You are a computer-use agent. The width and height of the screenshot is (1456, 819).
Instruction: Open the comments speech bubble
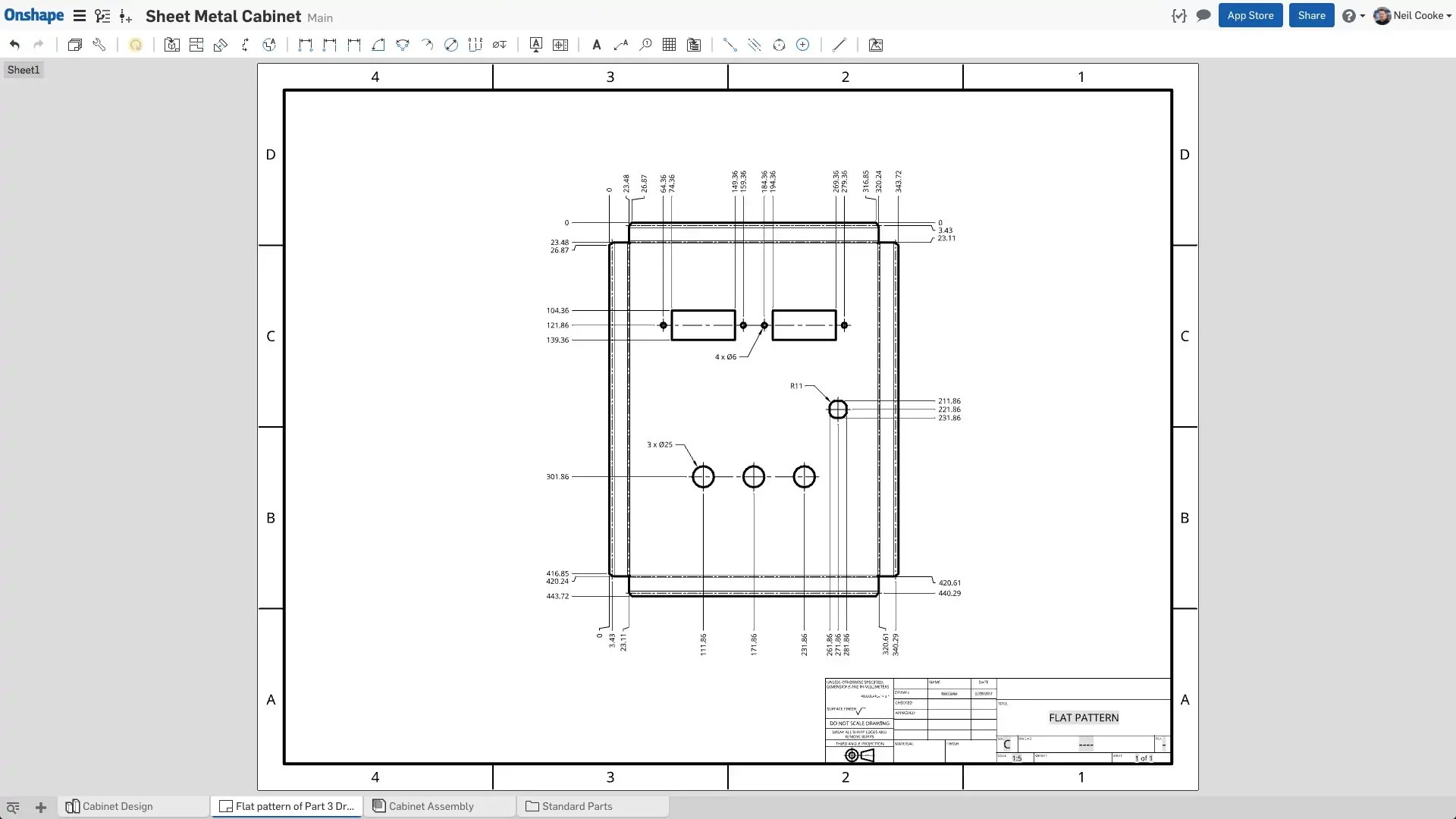pyautogui.click(x=1203, y=16)
